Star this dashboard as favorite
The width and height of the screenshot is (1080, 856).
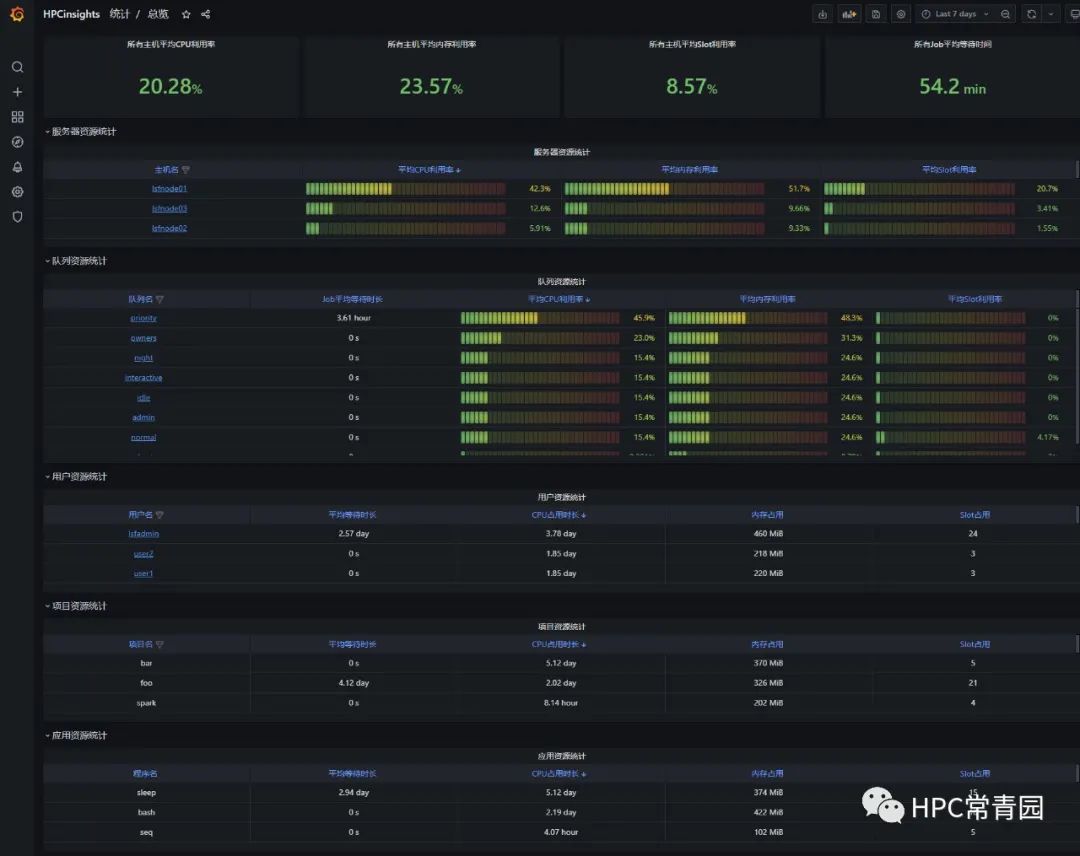(186, 14)
